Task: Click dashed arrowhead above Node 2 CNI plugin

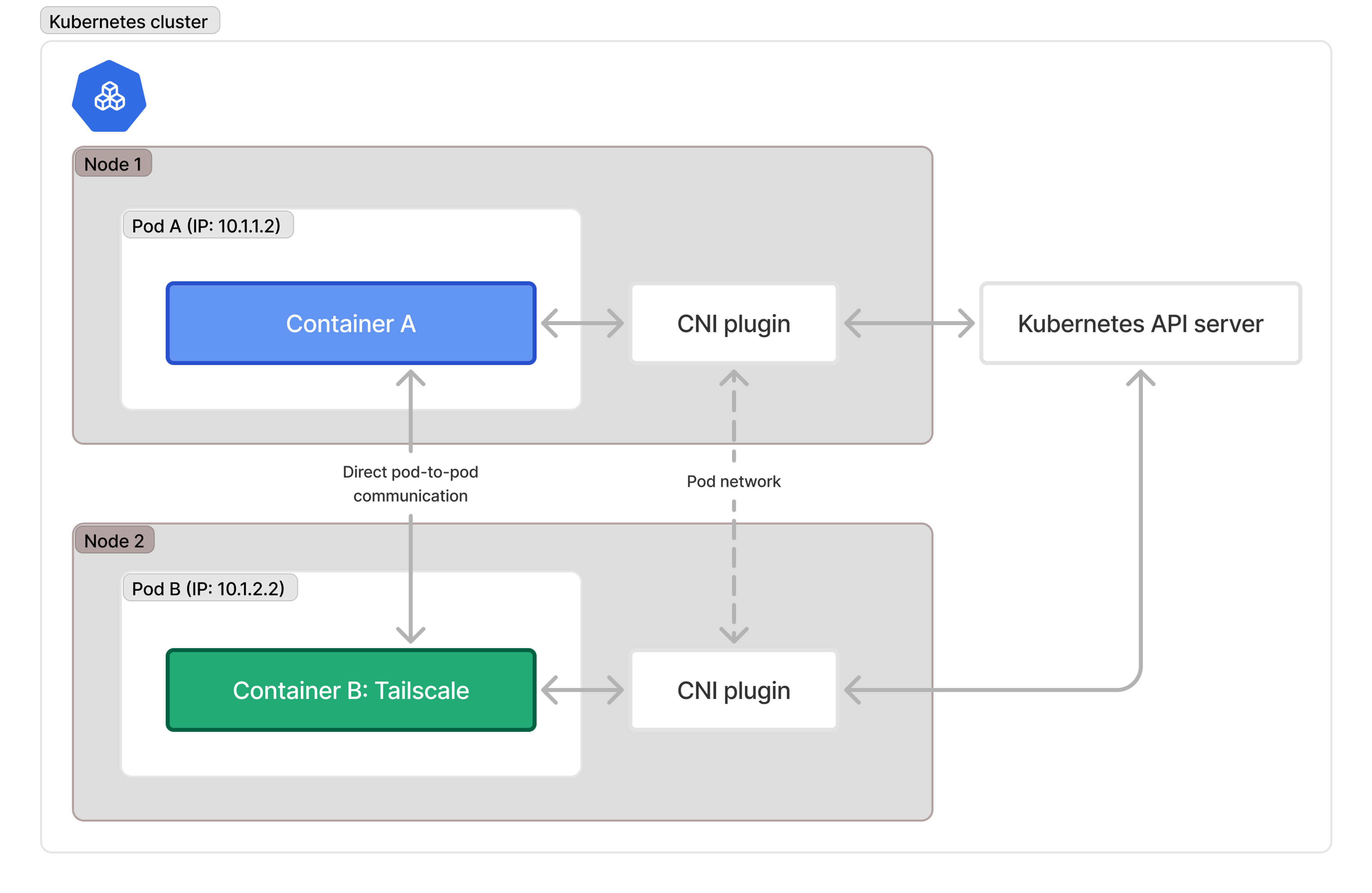Action: click(x=733, y=635)
